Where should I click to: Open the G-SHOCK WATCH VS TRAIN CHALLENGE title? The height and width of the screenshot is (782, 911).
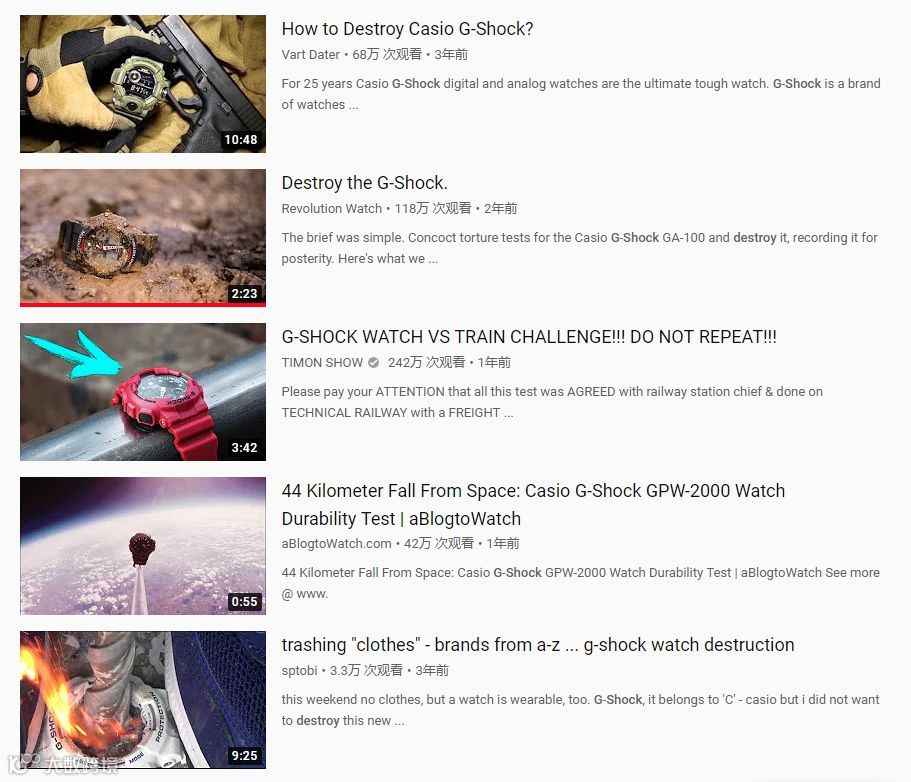[529, 337]
